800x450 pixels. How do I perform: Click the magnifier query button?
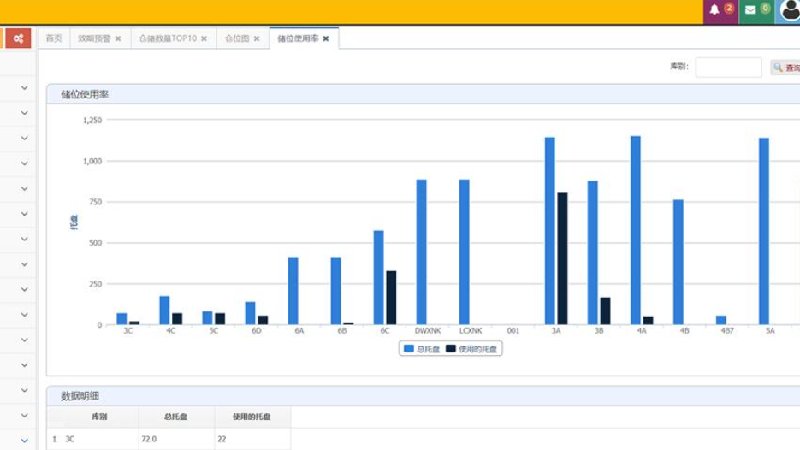pos(785,67)
